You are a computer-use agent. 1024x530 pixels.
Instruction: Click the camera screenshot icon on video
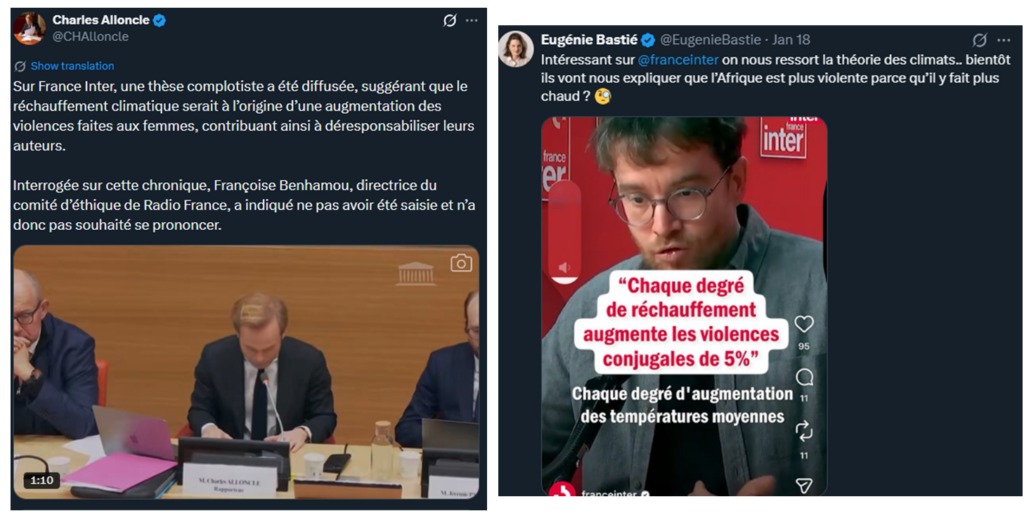[x=460, y=263]
